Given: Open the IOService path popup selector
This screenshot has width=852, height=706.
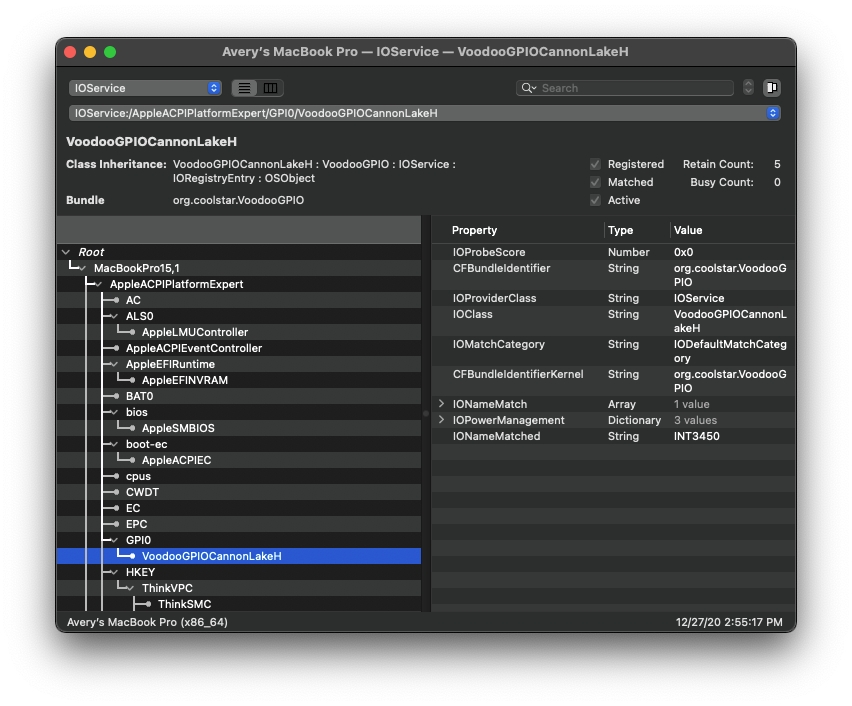Looking at the screenshot, I should click(425, 113).
